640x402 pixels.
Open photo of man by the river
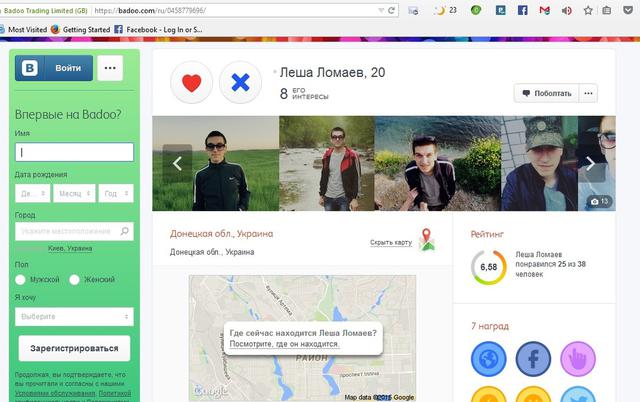point(327,164)
